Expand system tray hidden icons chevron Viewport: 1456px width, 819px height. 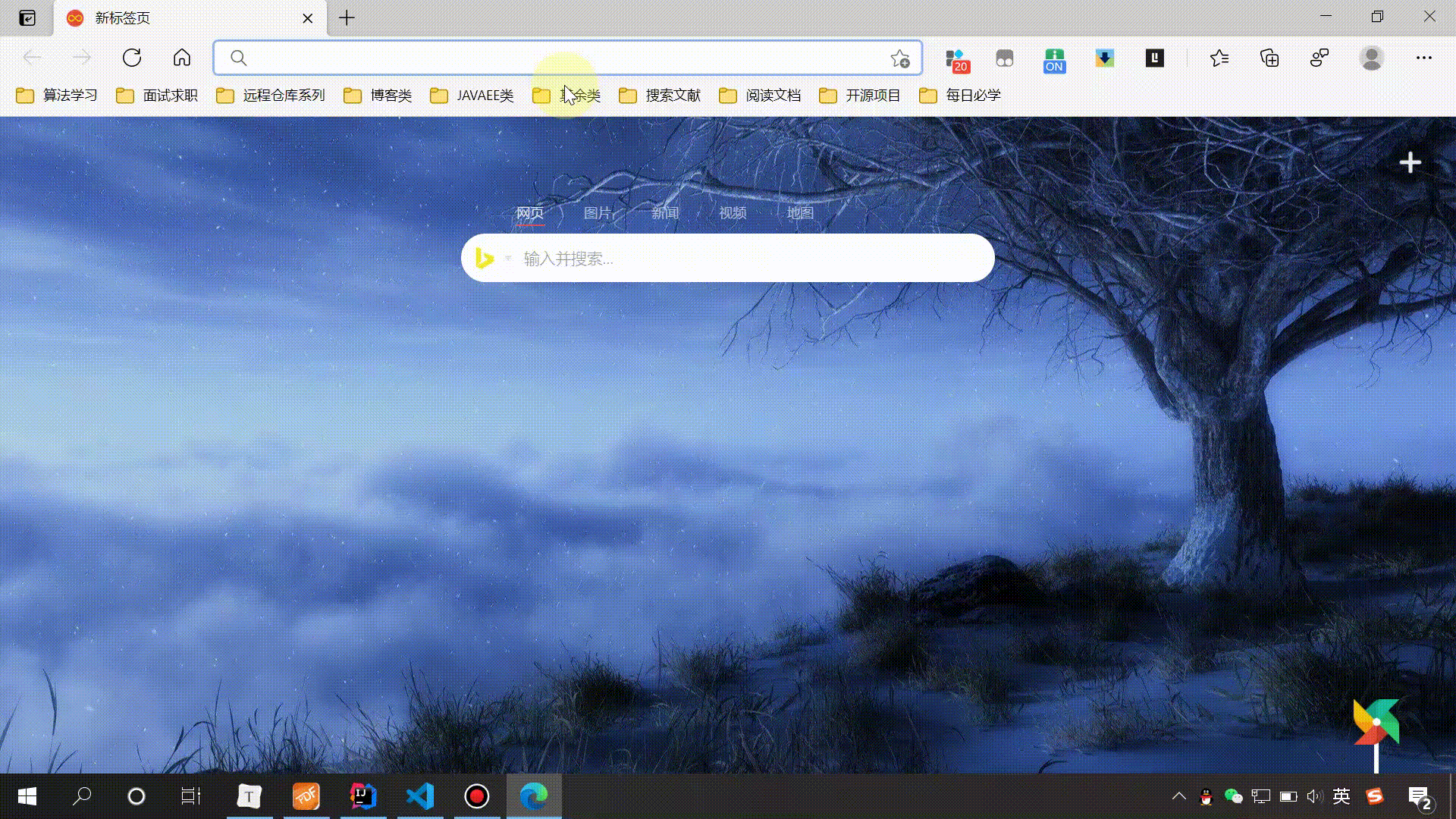[1178, 796]
